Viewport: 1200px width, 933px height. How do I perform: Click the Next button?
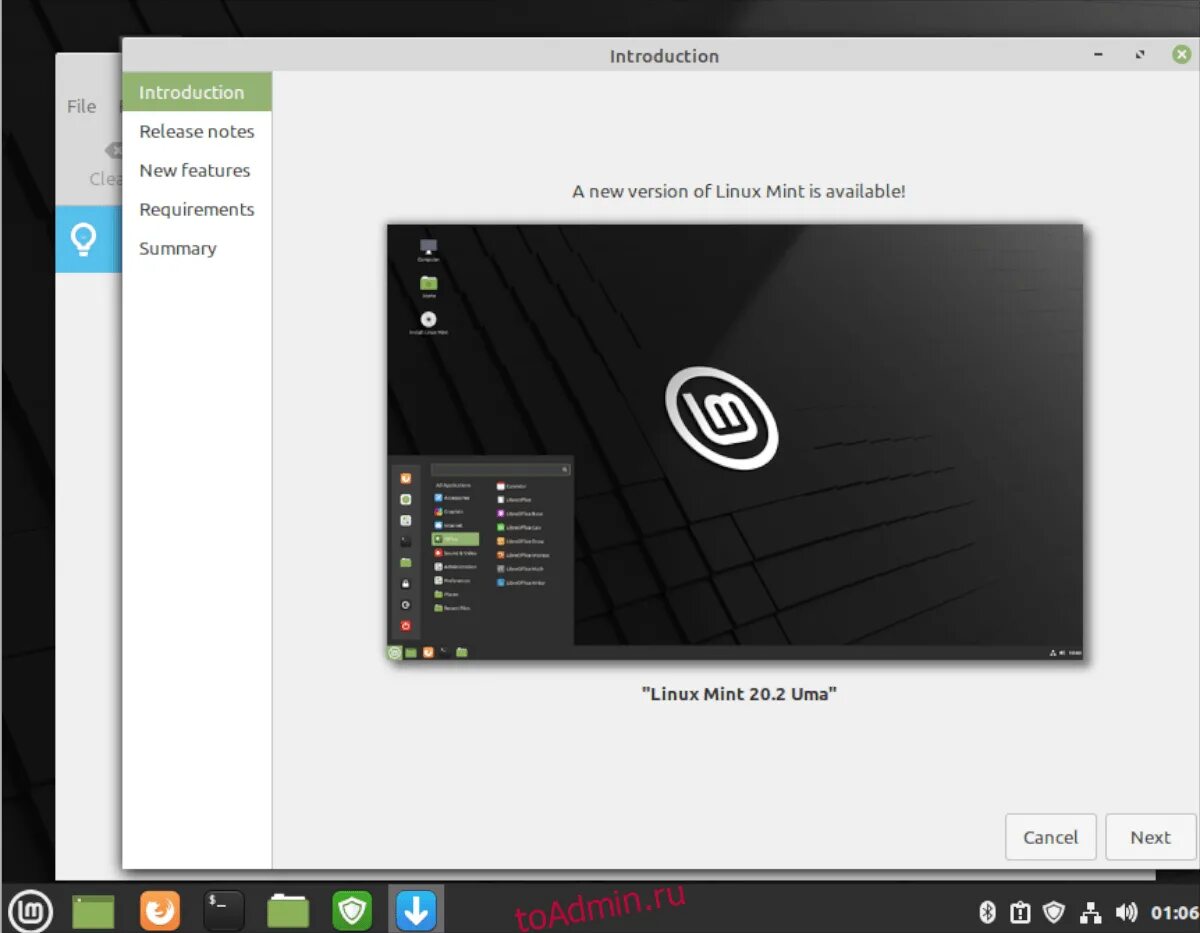tap(1150, 837)
